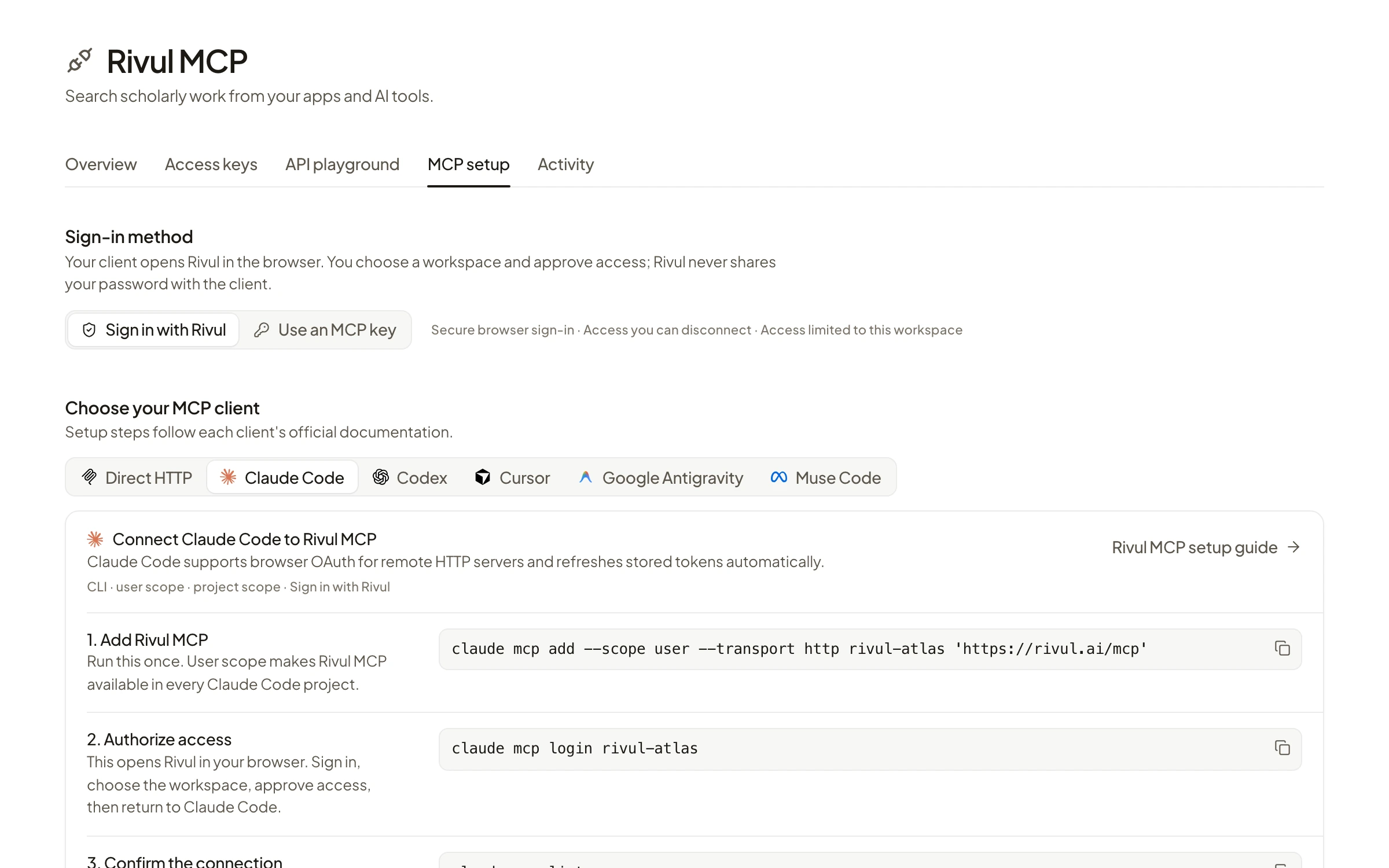1389x868 pixels.
Task: Go to the API playground tab
Action: (x=343, y=164)
